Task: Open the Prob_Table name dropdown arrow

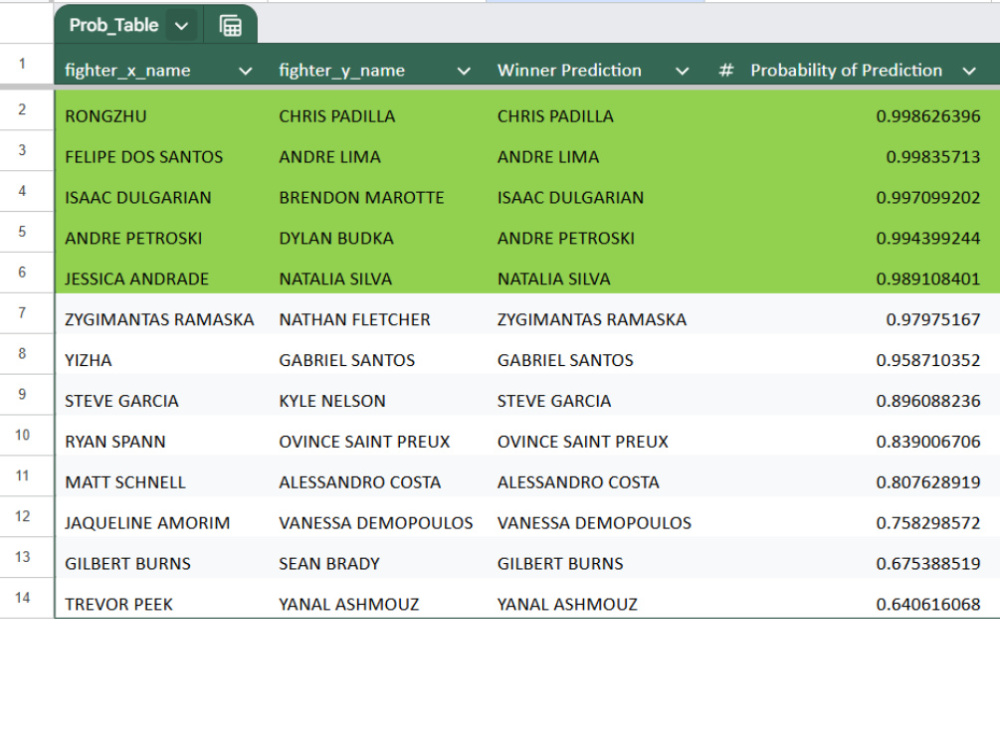Action: click(181, 26)
